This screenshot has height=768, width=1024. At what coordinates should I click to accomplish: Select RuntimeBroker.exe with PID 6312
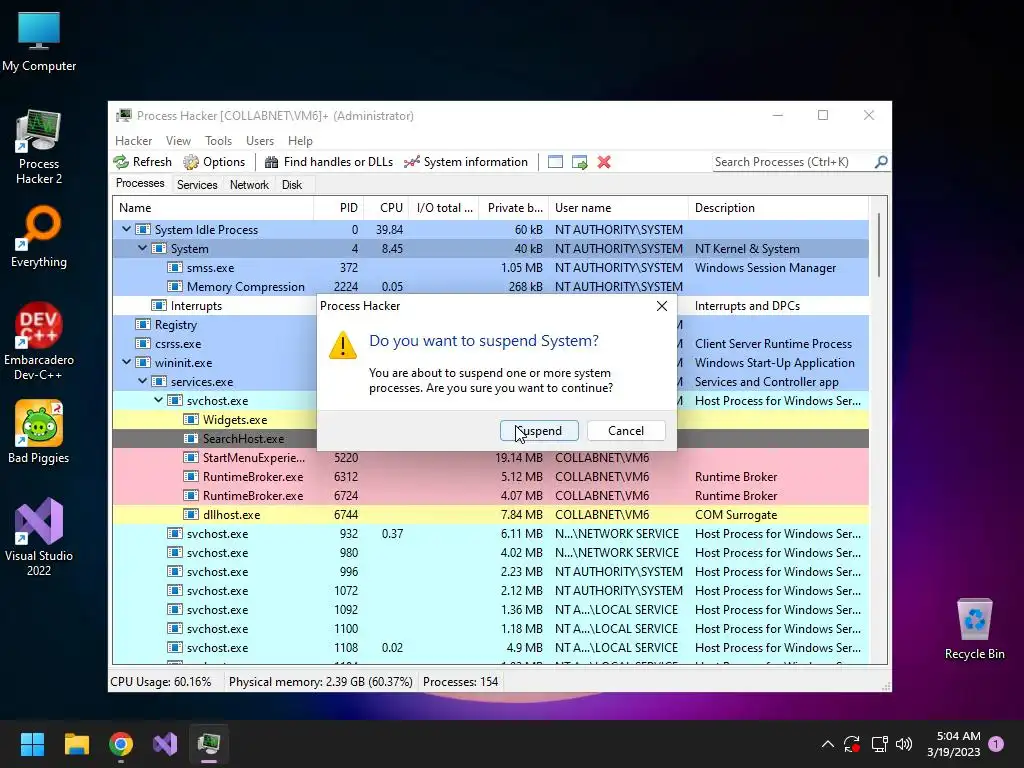pos(490,477)
